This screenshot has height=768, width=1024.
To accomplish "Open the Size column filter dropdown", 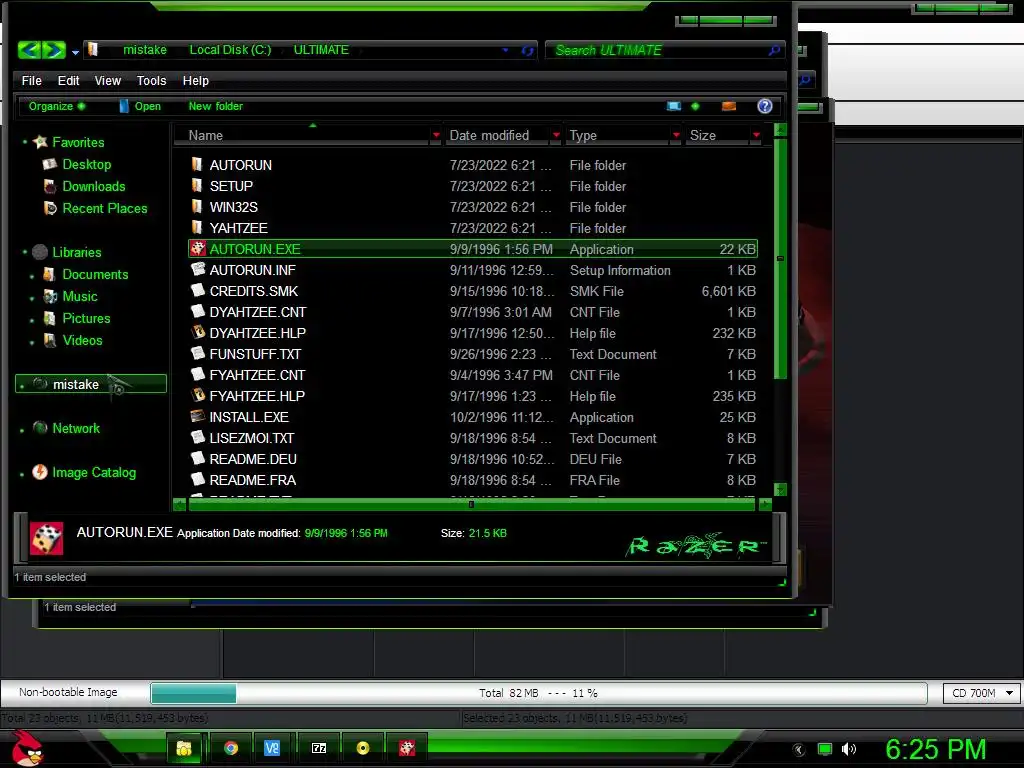I will (756, 135).
